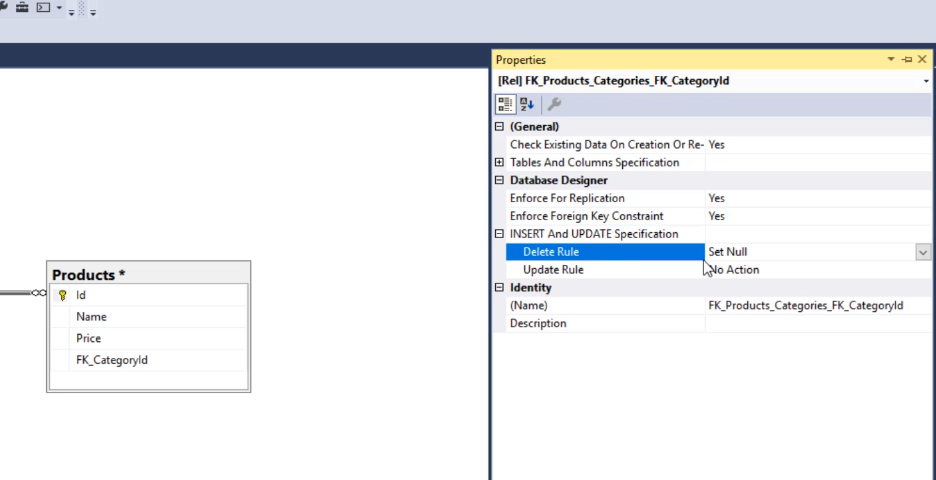This screenshot has height=480, width=936.
Task: Collapse the Database Designer section
Action: pyautogui.click(x=500, y=180)
